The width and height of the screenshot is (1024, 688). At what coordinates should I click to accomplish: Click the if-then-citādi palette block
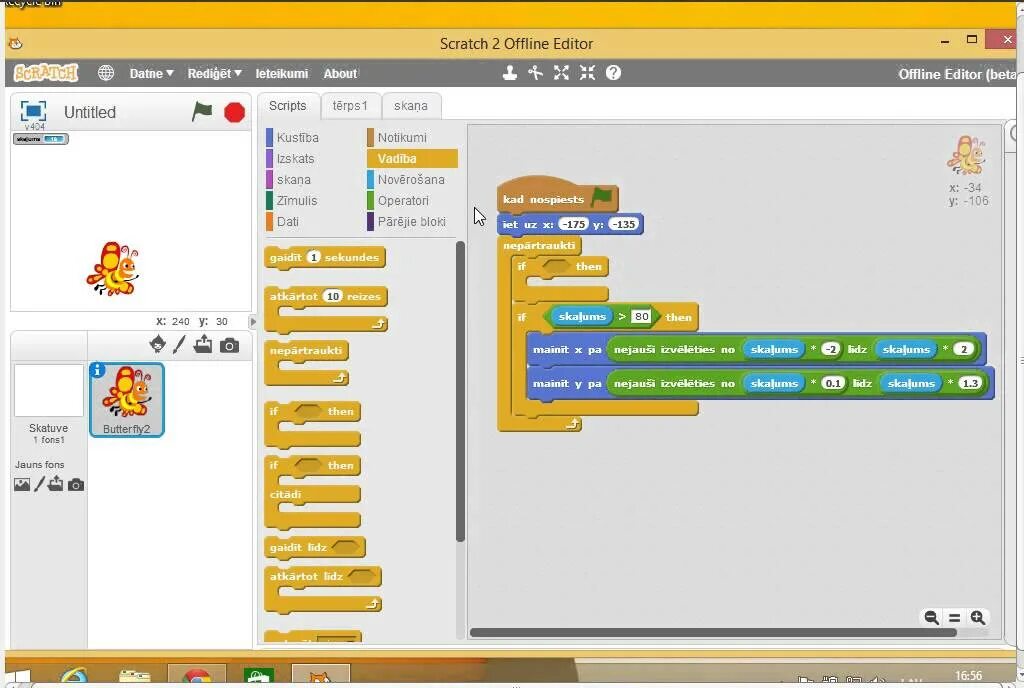tap(312, 493)
